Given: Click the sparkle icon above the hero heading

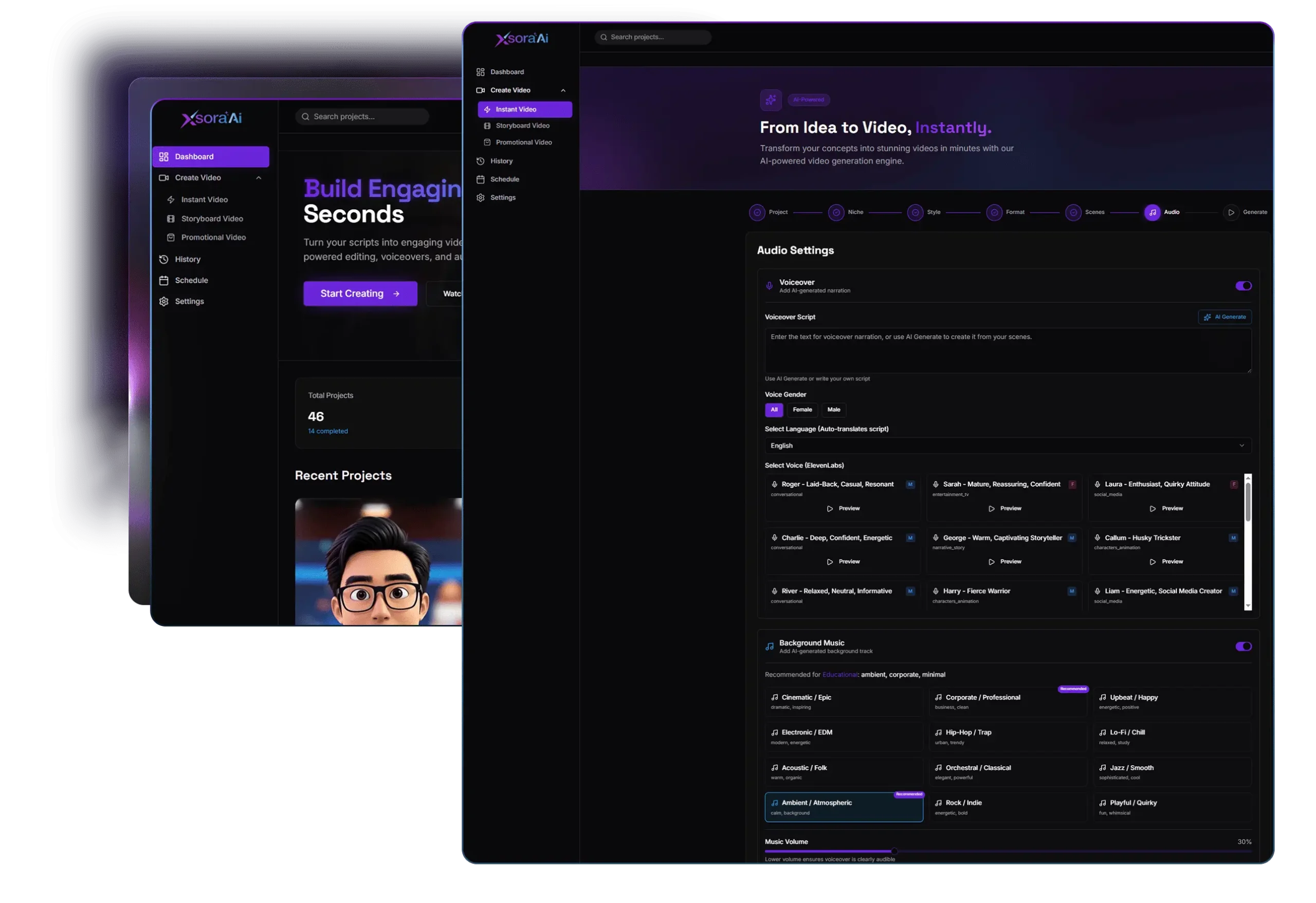Looking at the screenshot, I should (771, 100).
